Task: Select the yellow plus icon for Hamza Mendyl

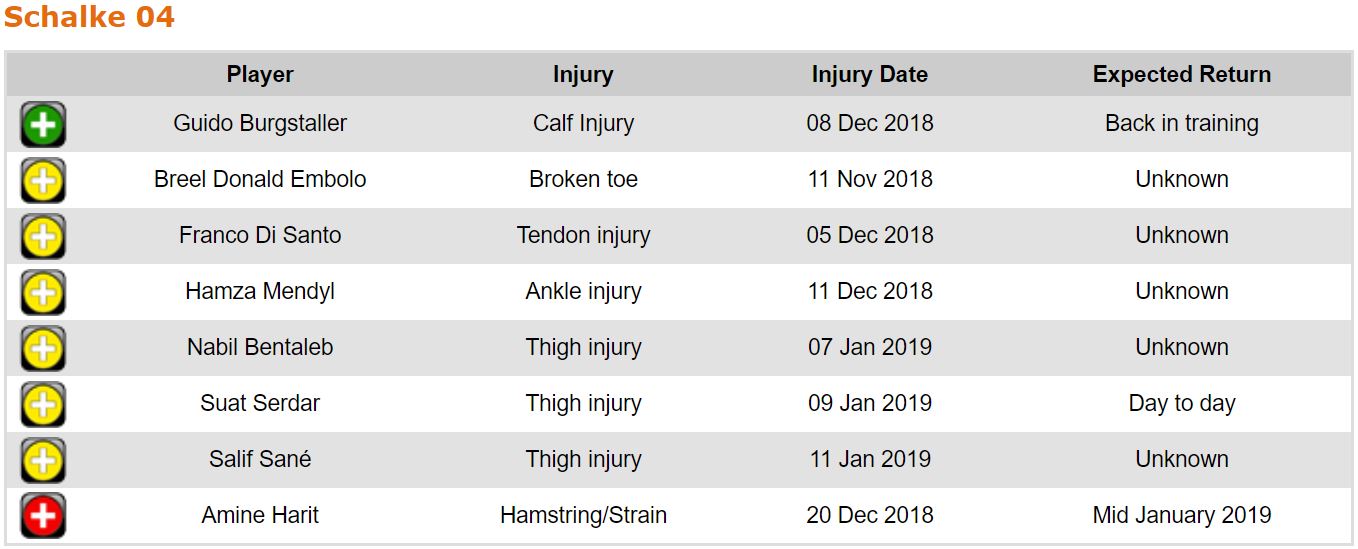Action: 43,293
